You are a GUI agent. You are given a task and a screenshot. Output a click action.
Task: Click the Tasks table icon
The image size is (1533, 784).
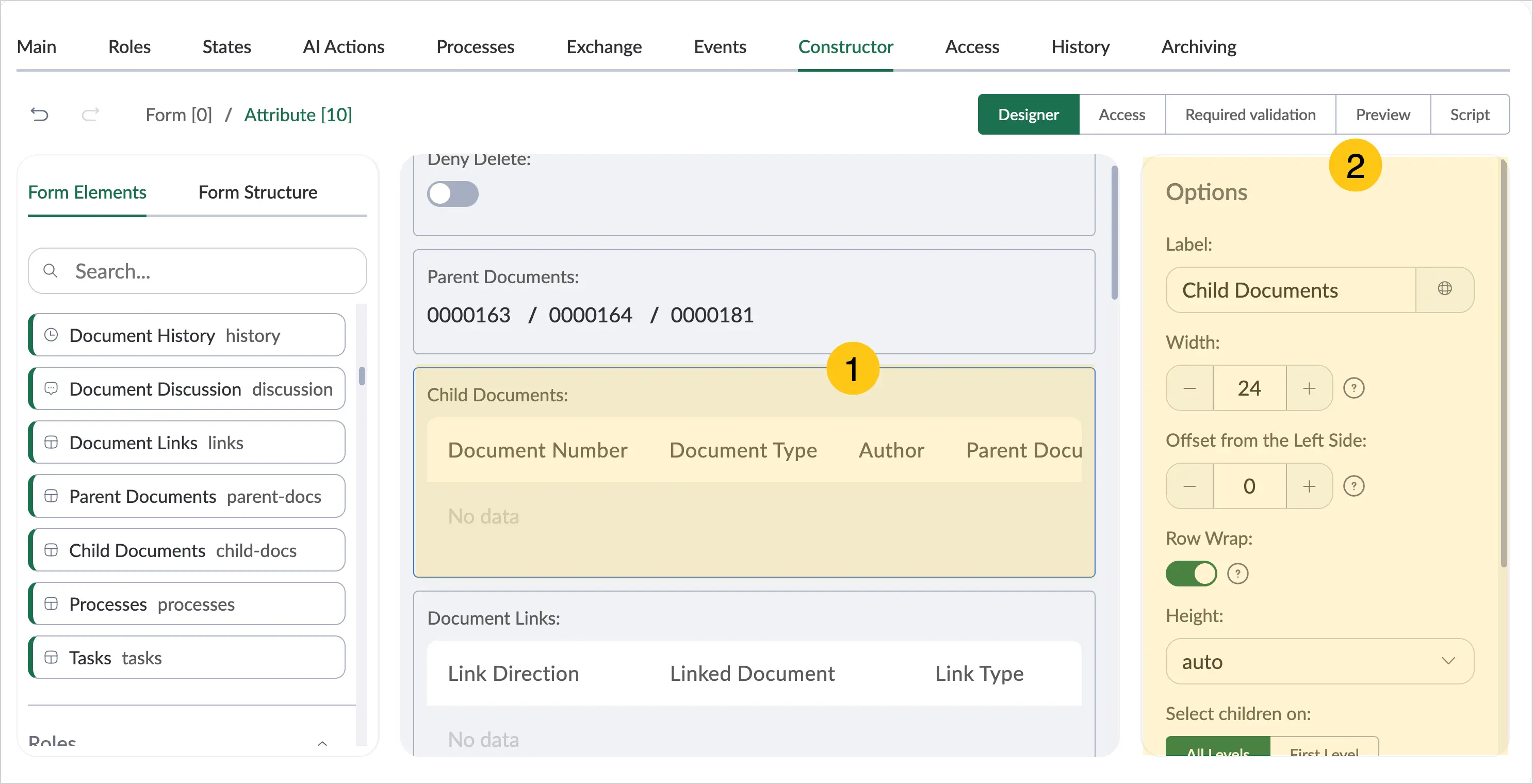click(x=51, y=657)
